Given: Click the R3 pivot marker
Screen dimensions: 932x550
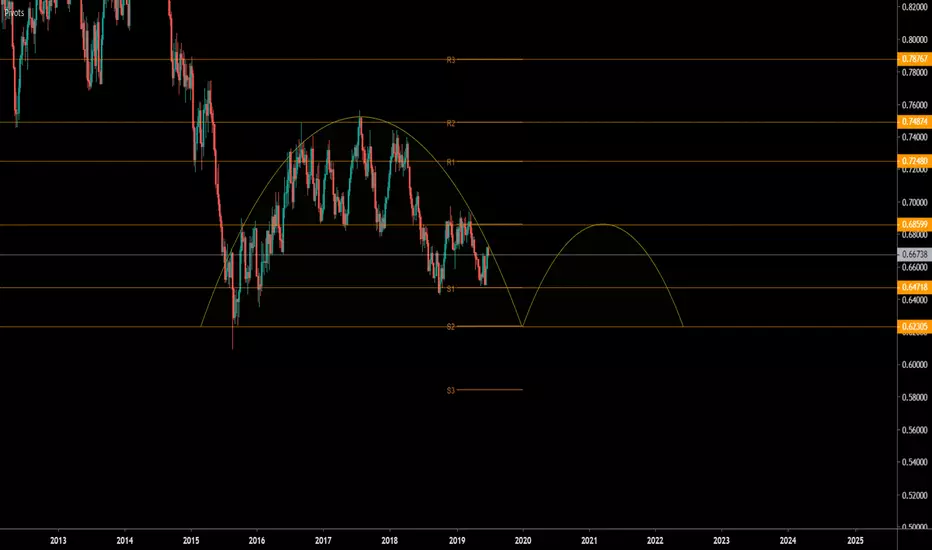Looking at the screenshot, I should [x=451, y=60].
